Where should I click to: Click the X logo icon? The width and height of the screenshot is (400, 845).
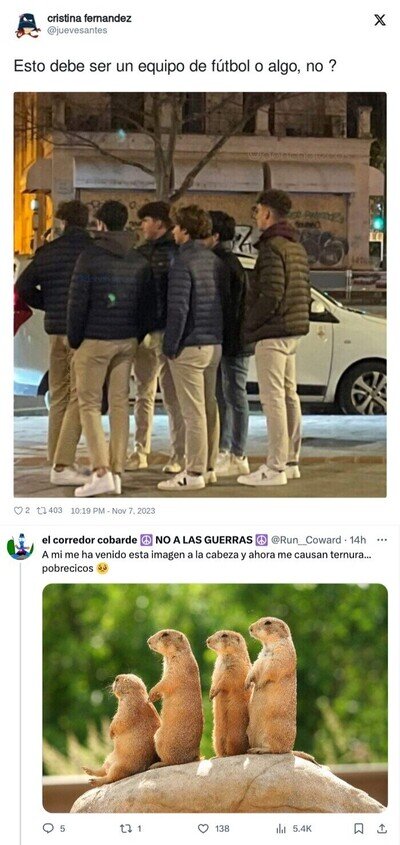[x=380, y=20]
